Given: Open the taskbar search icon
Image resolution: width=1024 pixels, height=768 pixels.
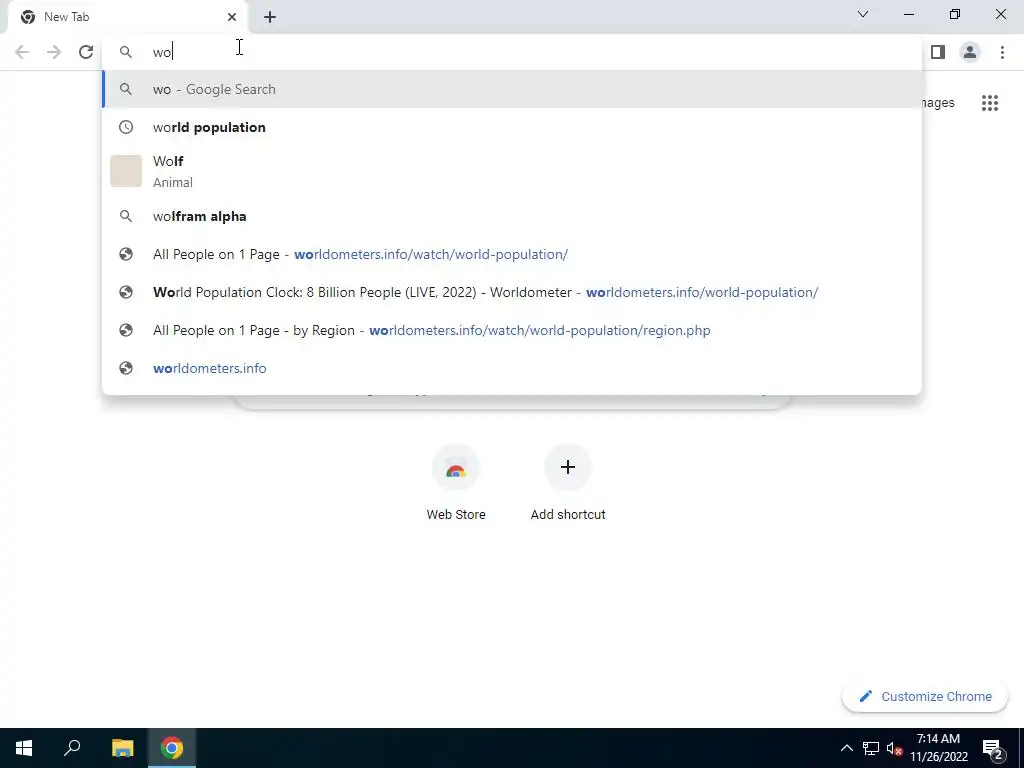Looking at the screenshot, I should 72,748.
